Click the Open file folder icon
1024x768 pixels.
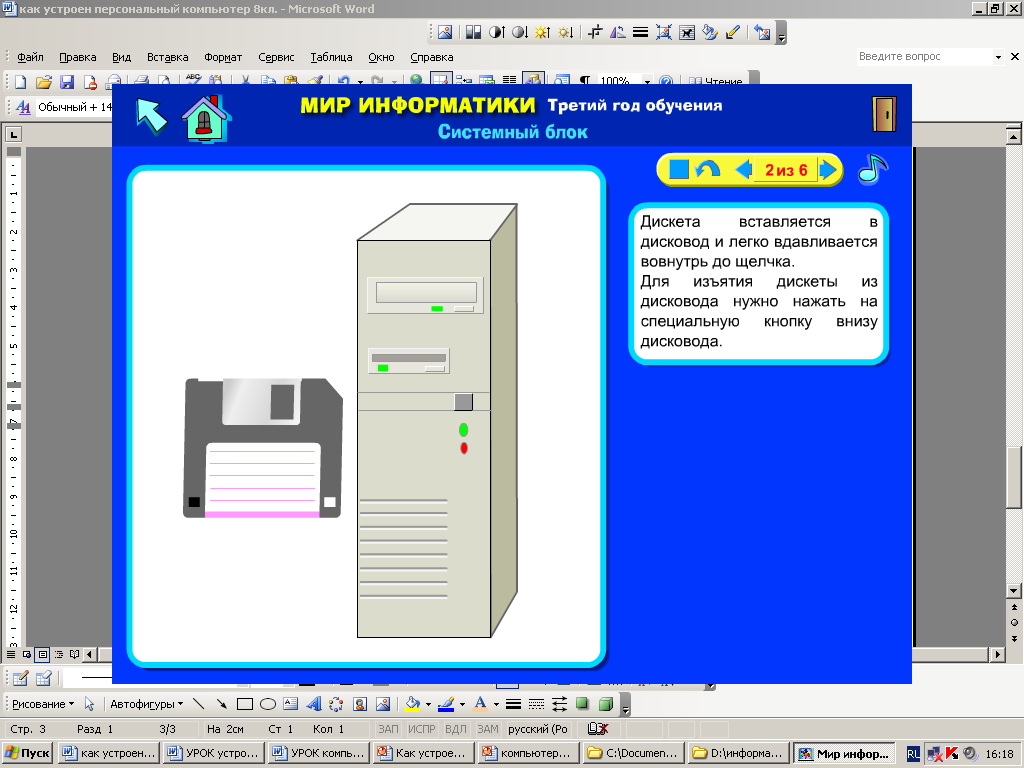click(x=44, y=82)
